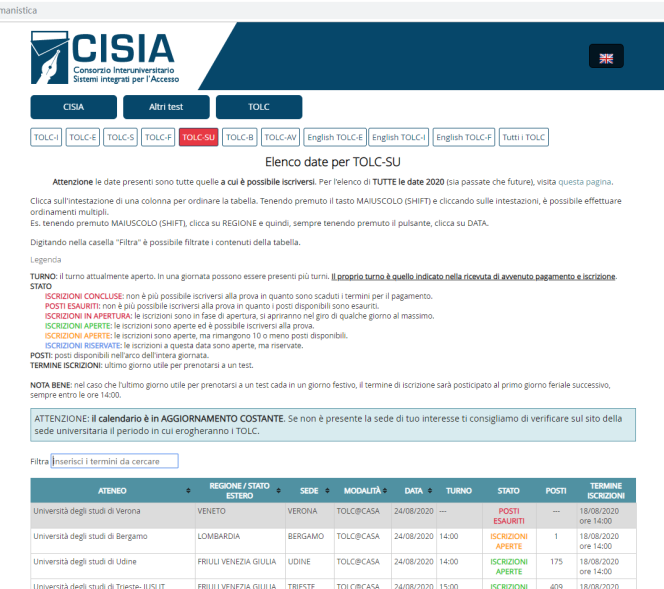Click the ATTENZIONE calendar notice box

(x=333, y=425)
